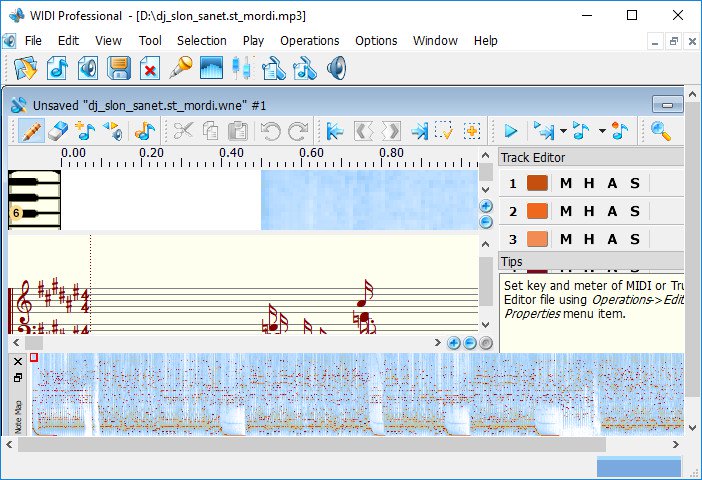
Task: Toggle M button on track 2
Action: pos(566,211)
